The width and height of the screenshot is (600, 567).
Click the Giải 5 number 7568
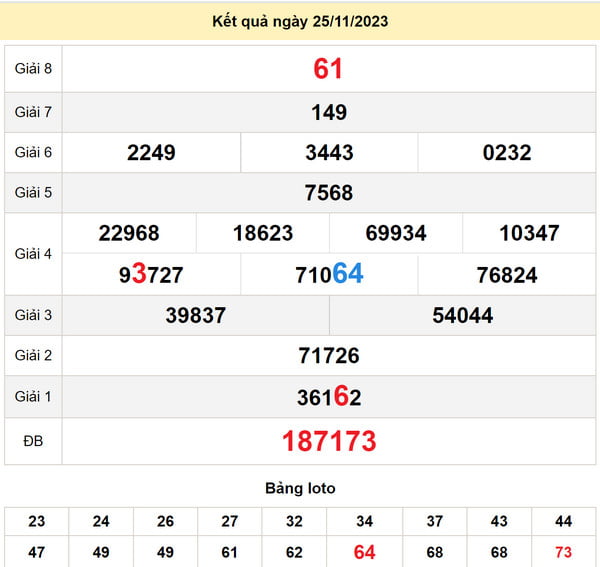click(x=328, y=193)
